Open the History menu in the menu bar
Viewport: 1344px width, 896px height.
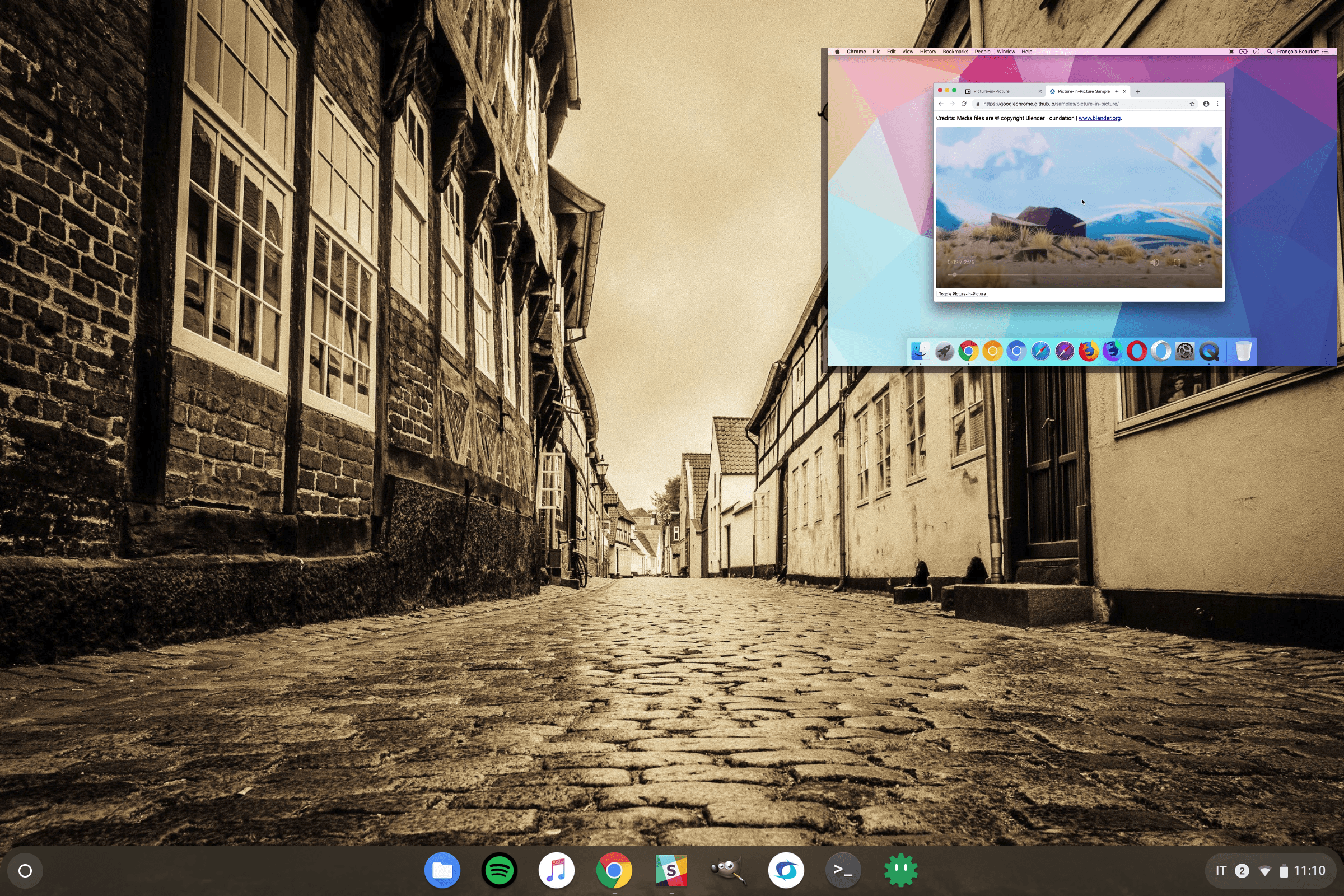coord(928,52)
